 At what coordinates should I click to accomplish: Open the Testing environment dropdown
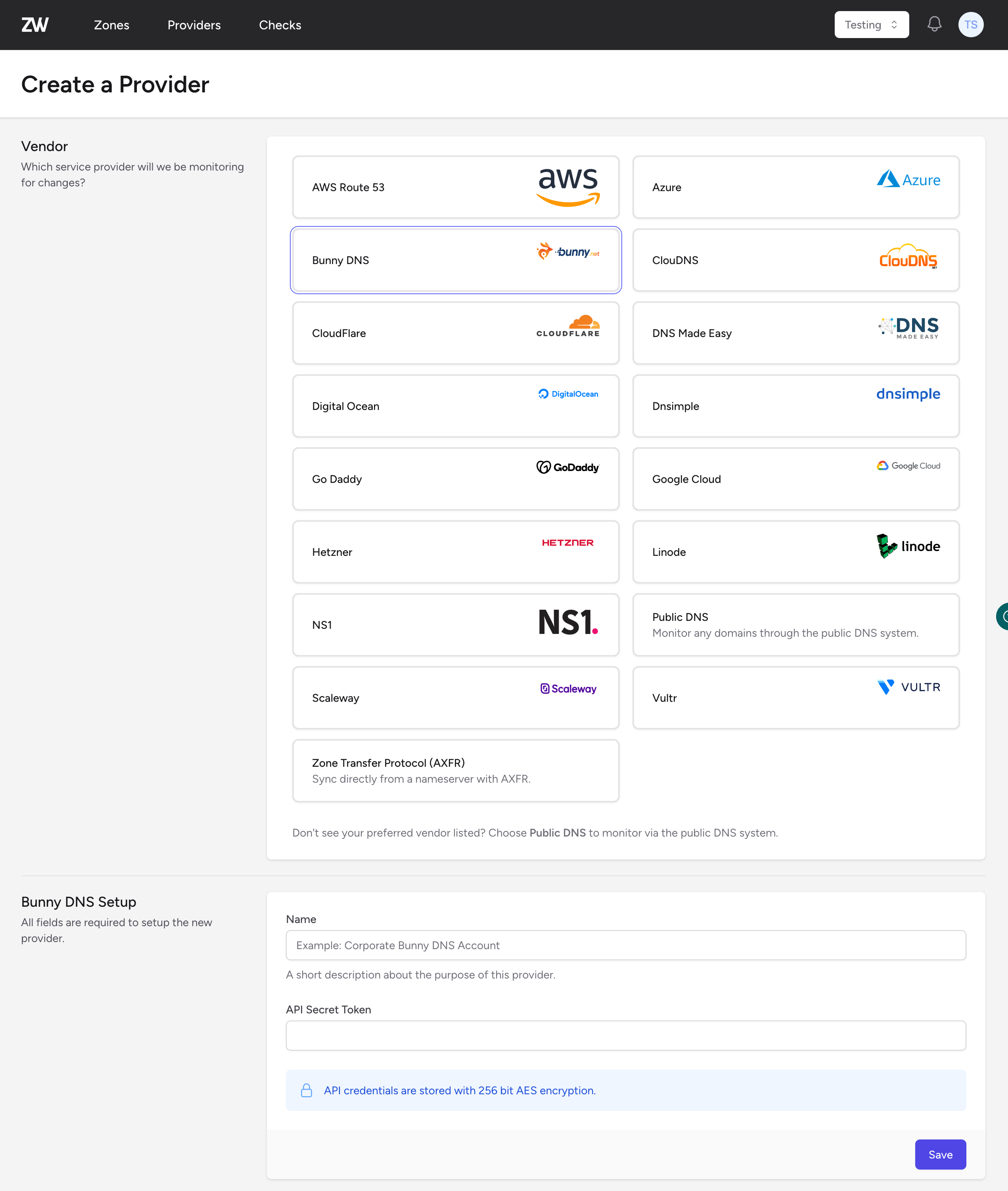coord(872,25)
